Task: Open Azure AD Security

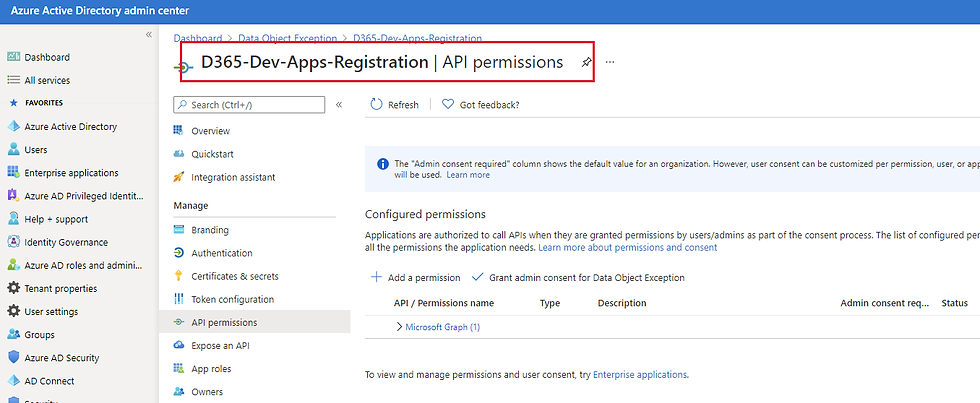Action: point(61,357)
